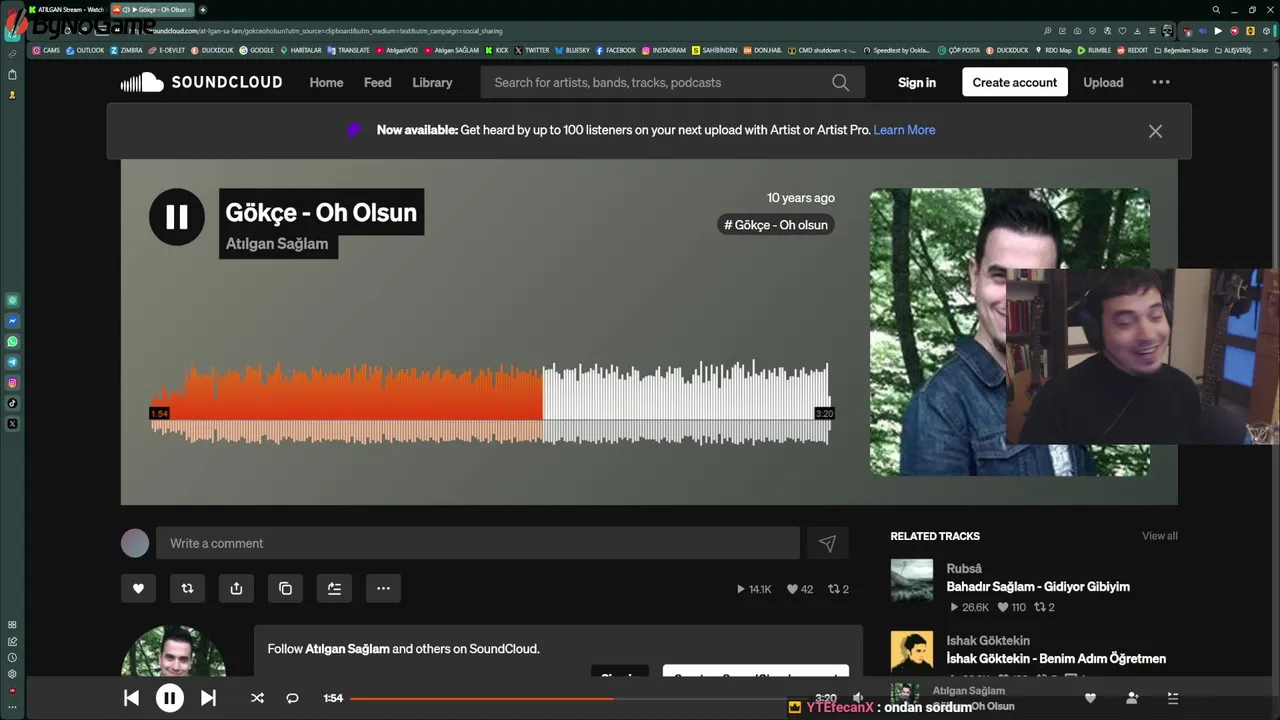Screen dimensions: 1280x720
Task: Open the TRANSLATE bookmark
Action: pyautogui.click(x=349, y=50)
